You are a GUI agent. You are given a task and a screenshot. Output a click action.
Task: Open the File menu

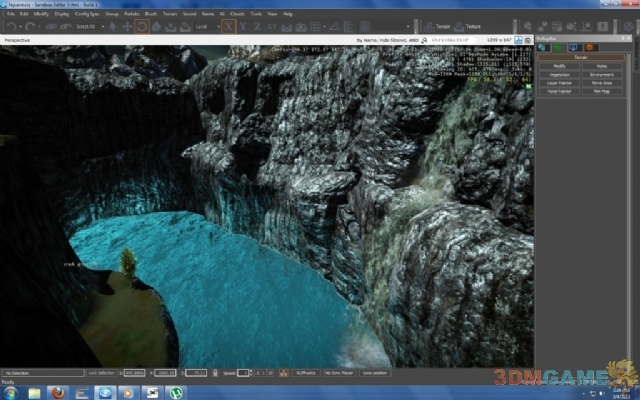point(11,14)
